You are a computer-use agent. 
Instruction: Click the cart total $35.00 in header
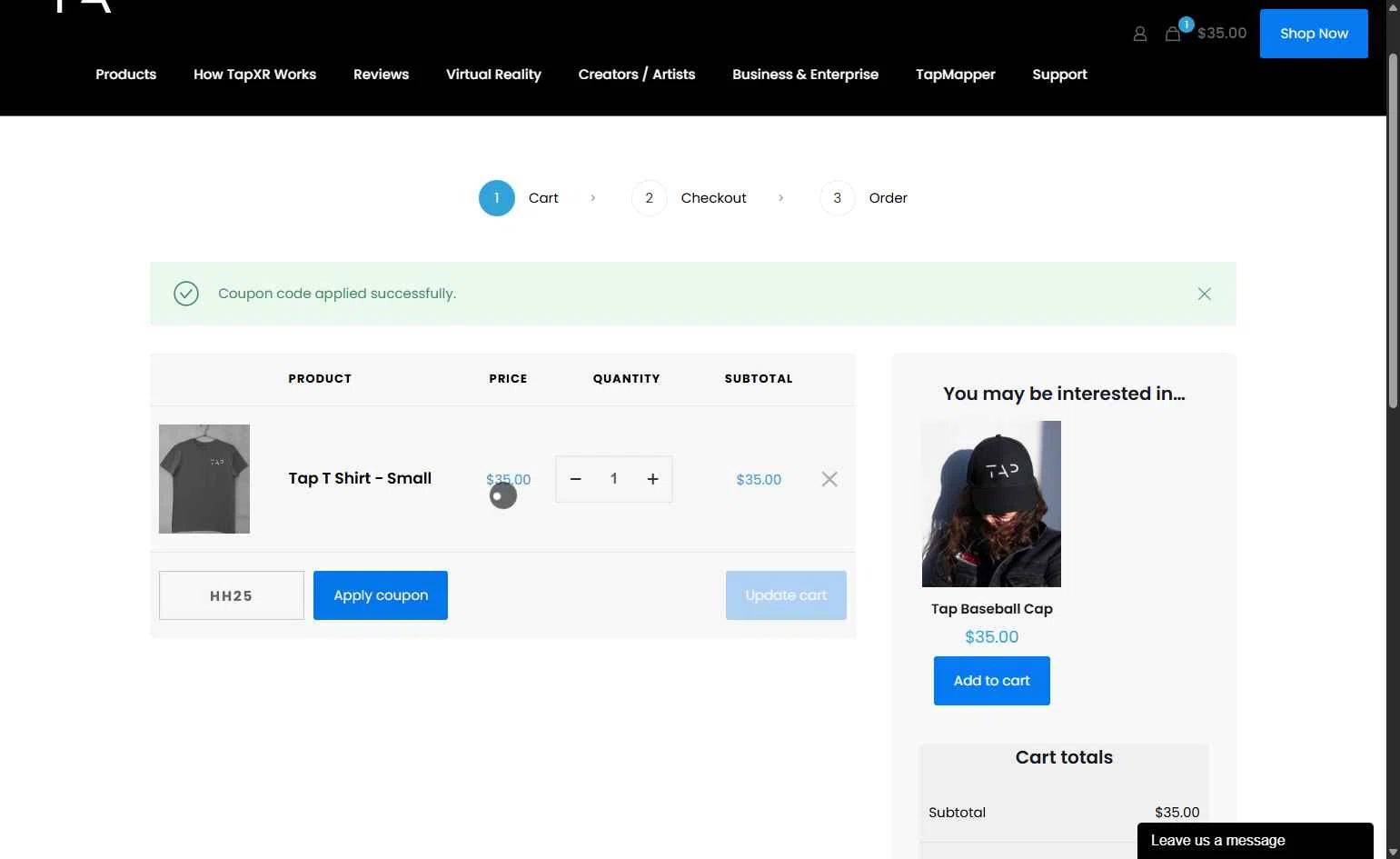tap(1222, 34)
